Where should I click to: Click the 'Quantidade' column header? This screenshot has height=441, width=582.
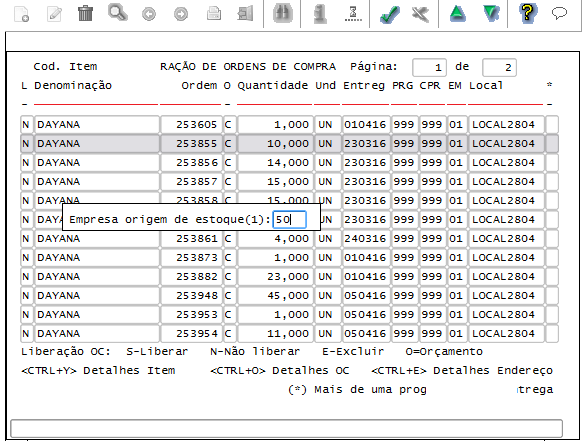(x=272, y=85)
